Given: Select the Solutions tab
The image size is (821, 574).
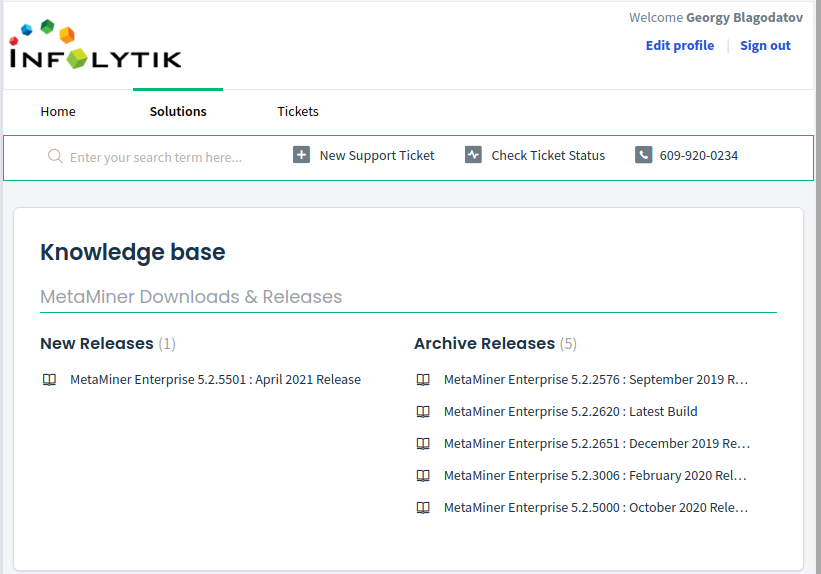Looking at the screenshot, I should 178,112.
